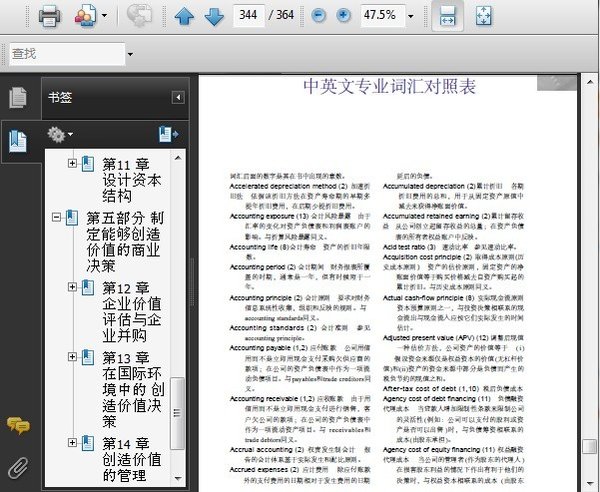Viewport: 600px width, 492px height.
Task: Collapse the 第五部分 bookmark section
Action: [56, 217]
